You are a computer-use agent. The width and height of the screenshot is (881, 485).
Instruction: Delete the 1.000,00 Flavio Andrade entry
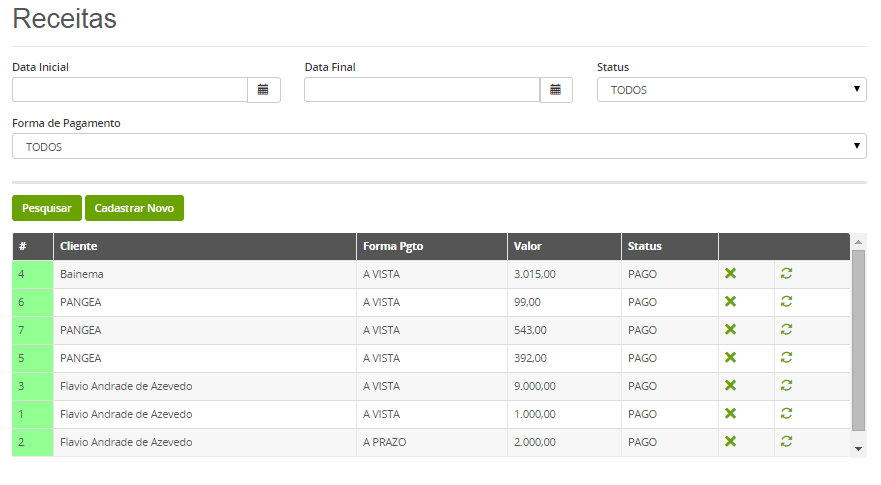(730, 414)
